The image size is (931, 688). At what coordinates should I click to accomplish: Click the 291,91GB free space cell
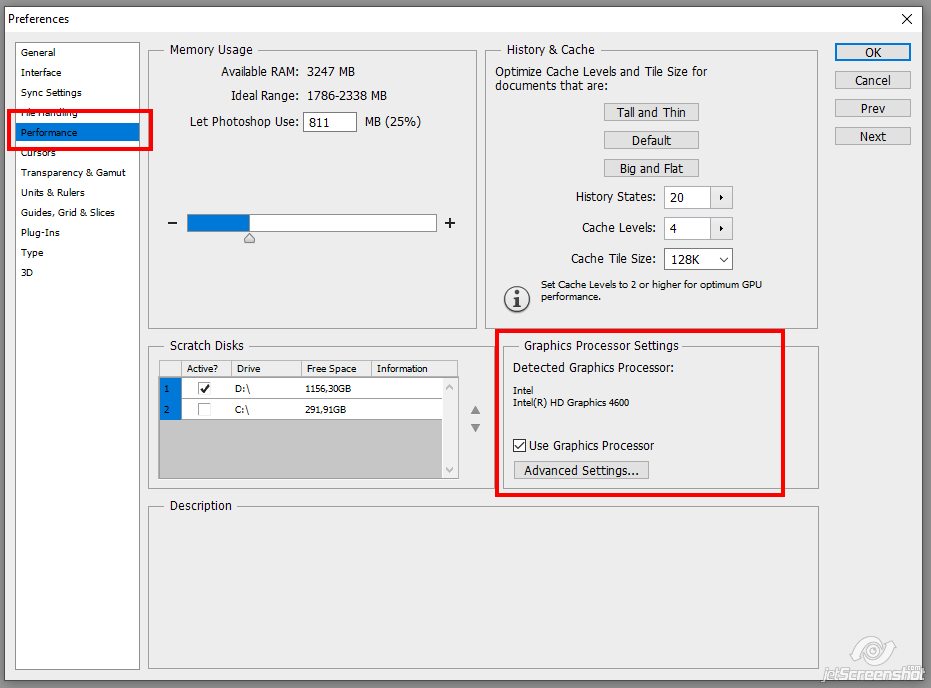[325, 410]
